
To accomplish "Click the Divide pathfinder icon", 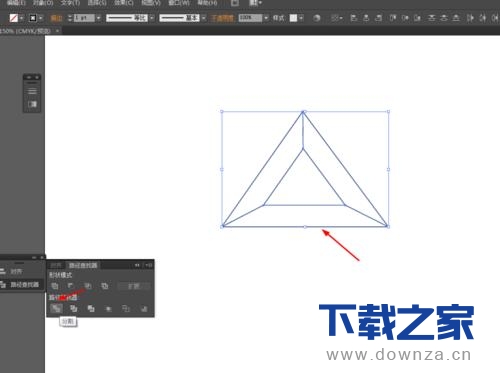I will (x=56, y=309).
